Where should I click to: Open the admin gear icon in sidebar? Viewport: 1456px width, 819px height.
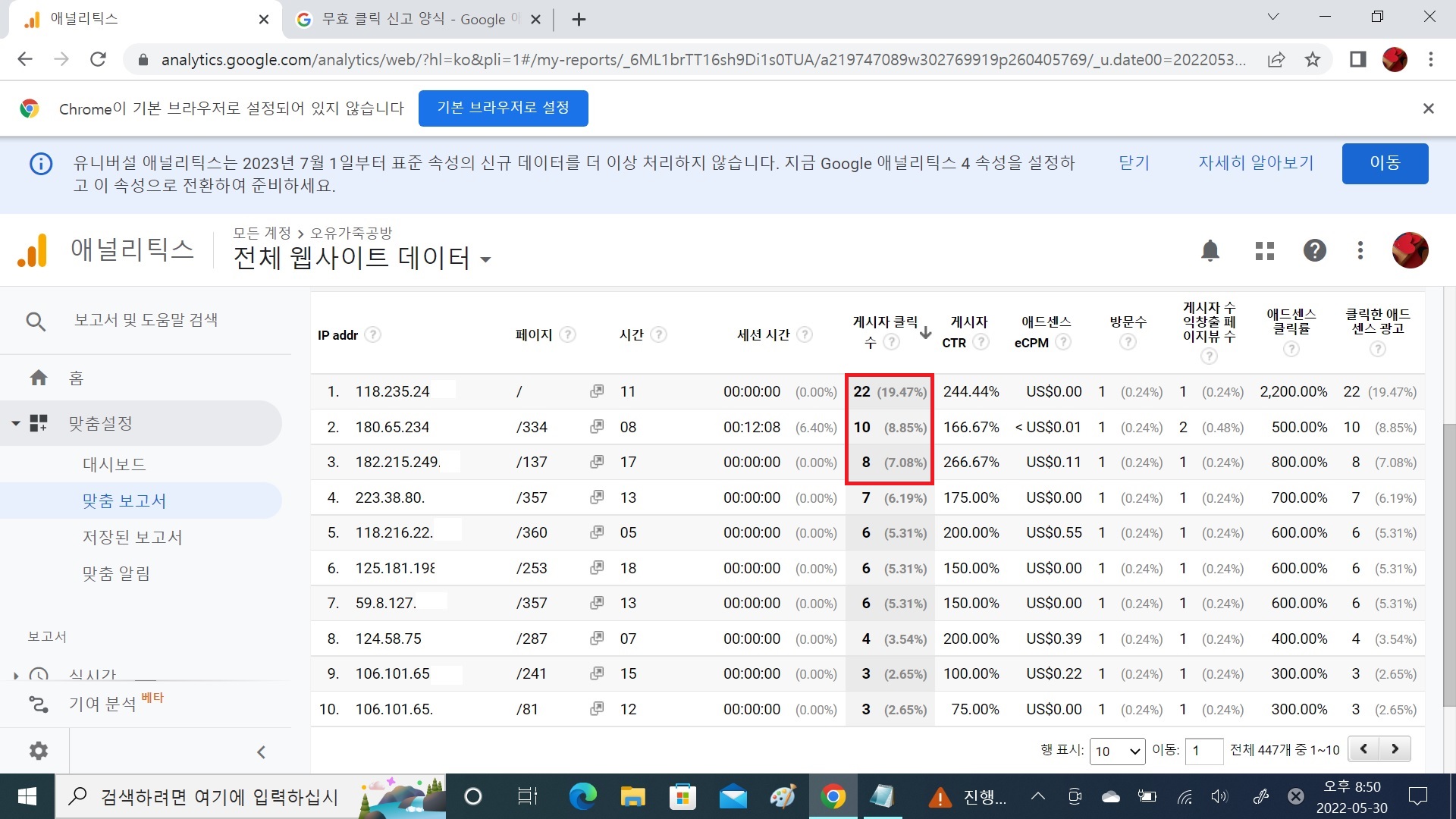(39, 751)
